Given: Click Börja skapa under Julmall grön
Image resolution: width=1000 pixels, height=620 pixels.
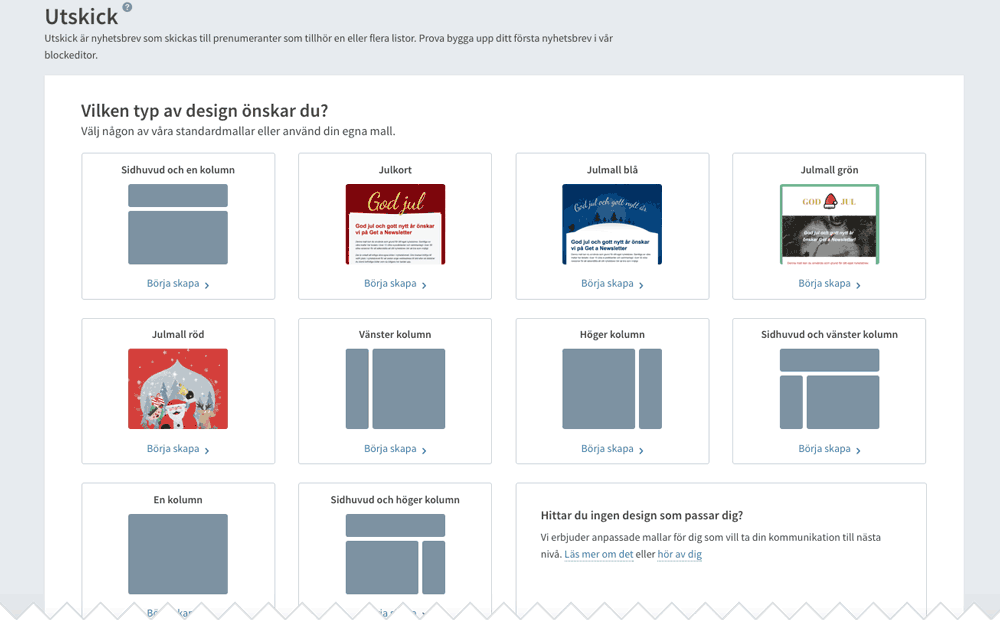Looking at the screenshot, I should (829, 283).
